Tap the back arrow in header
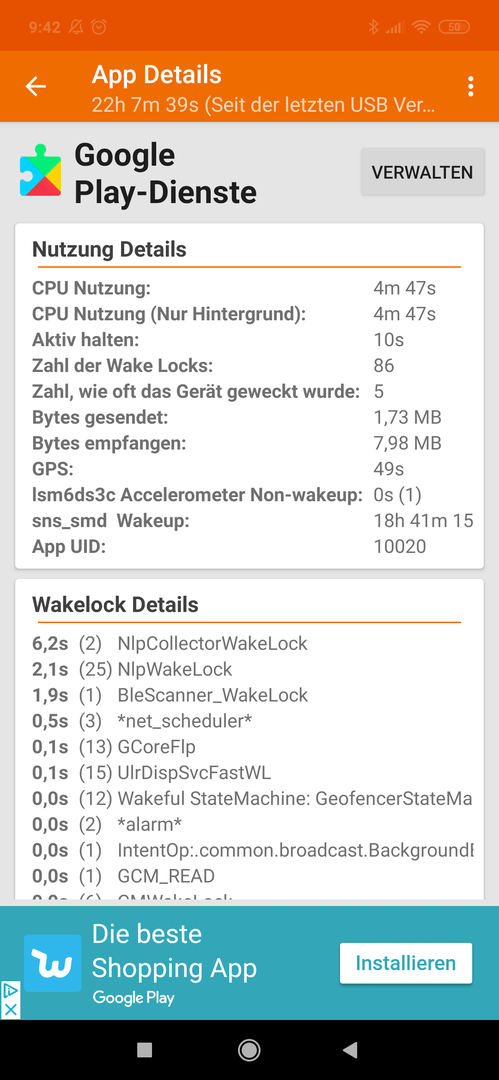This screenshot has height=1080, width=499. point(36,86)
